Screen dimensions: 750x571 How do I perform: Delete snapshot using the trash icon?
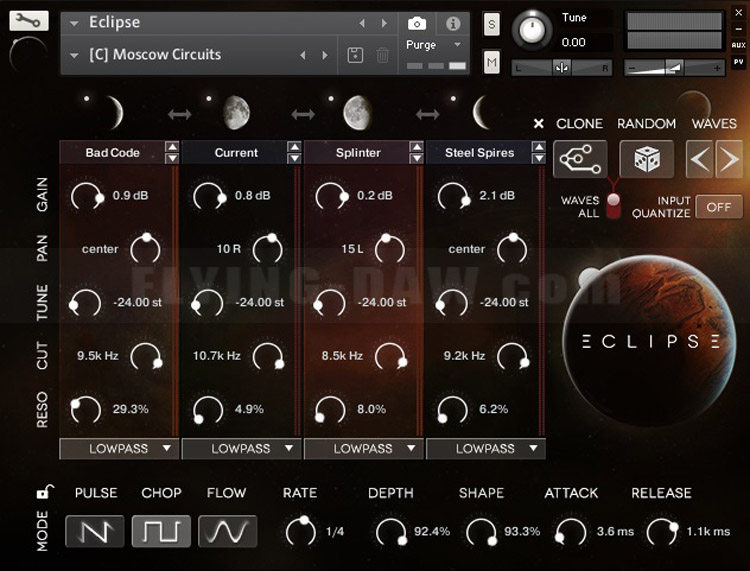pos(382,55)
